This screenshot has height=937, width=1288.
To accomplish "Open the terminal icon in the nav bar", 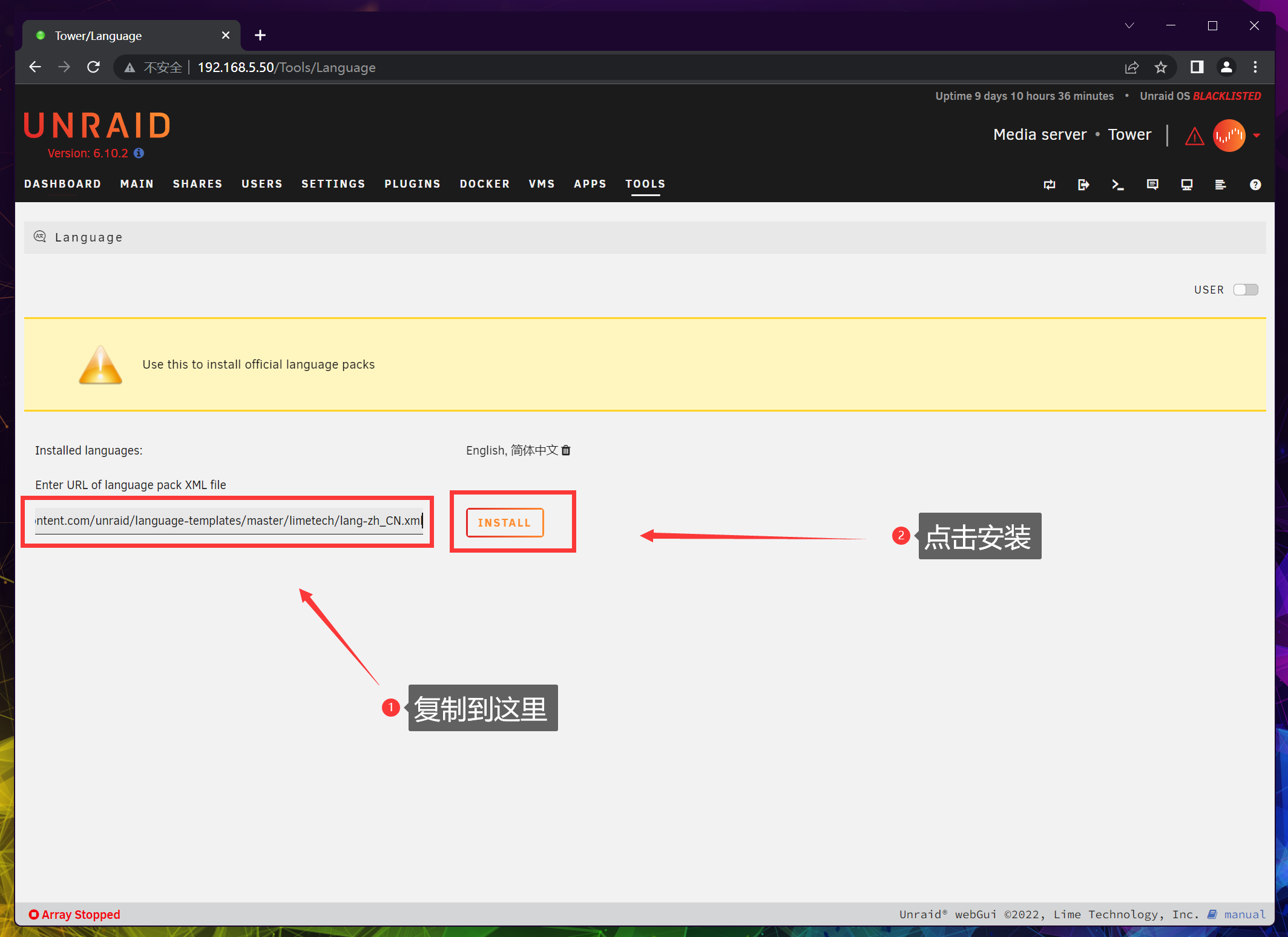I will 1117,185.
